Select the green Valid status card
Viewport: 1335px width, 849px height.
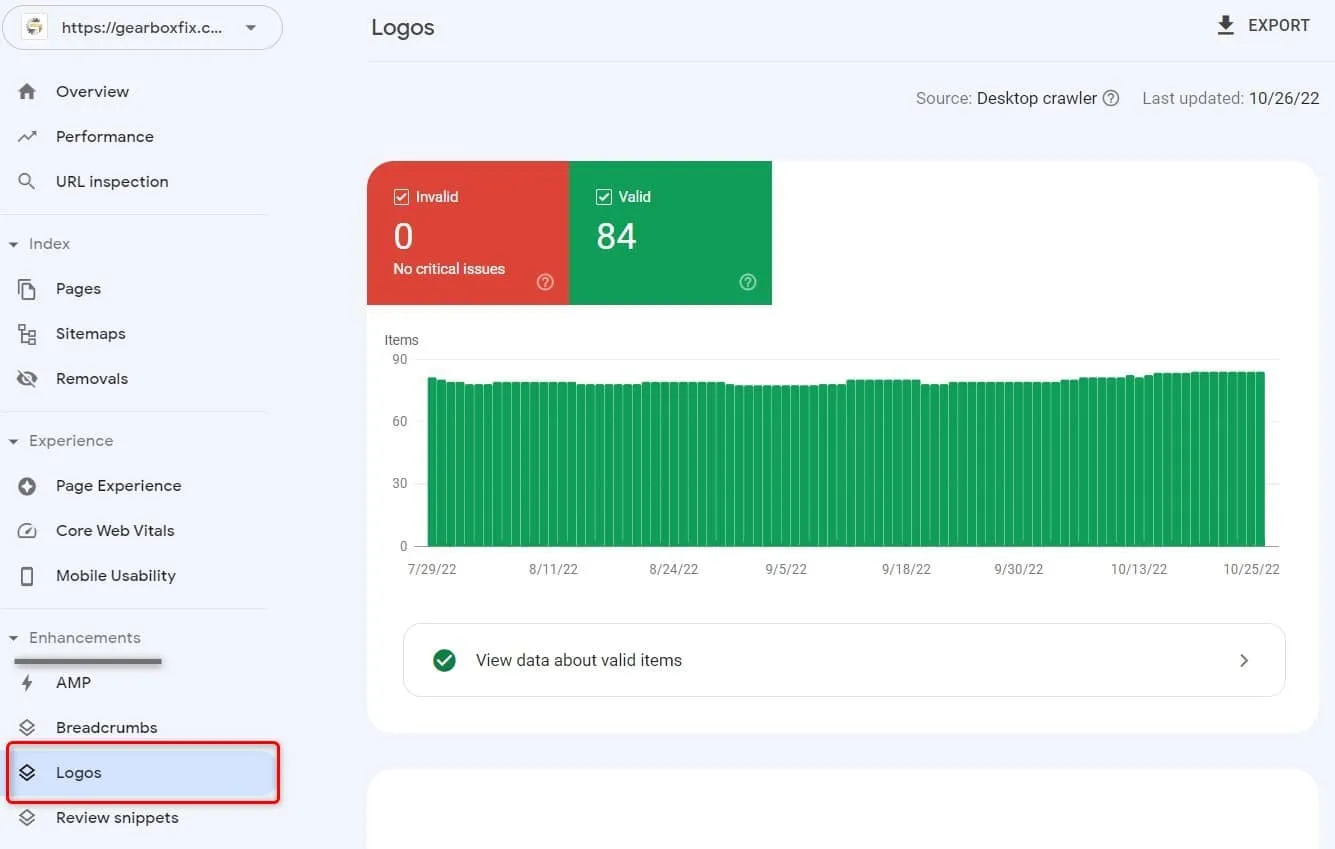(x=671, y=233)
